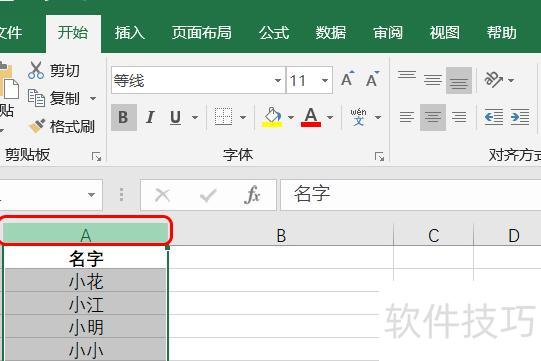Align text right

coord(459,117)
